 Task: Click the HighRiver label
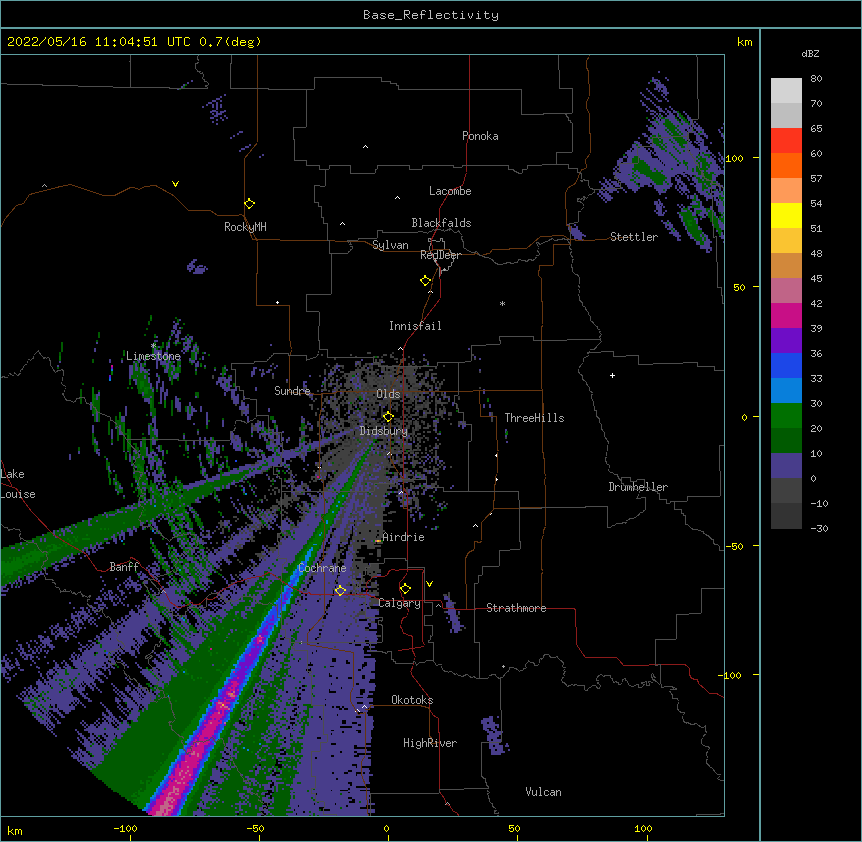[430, 743]
